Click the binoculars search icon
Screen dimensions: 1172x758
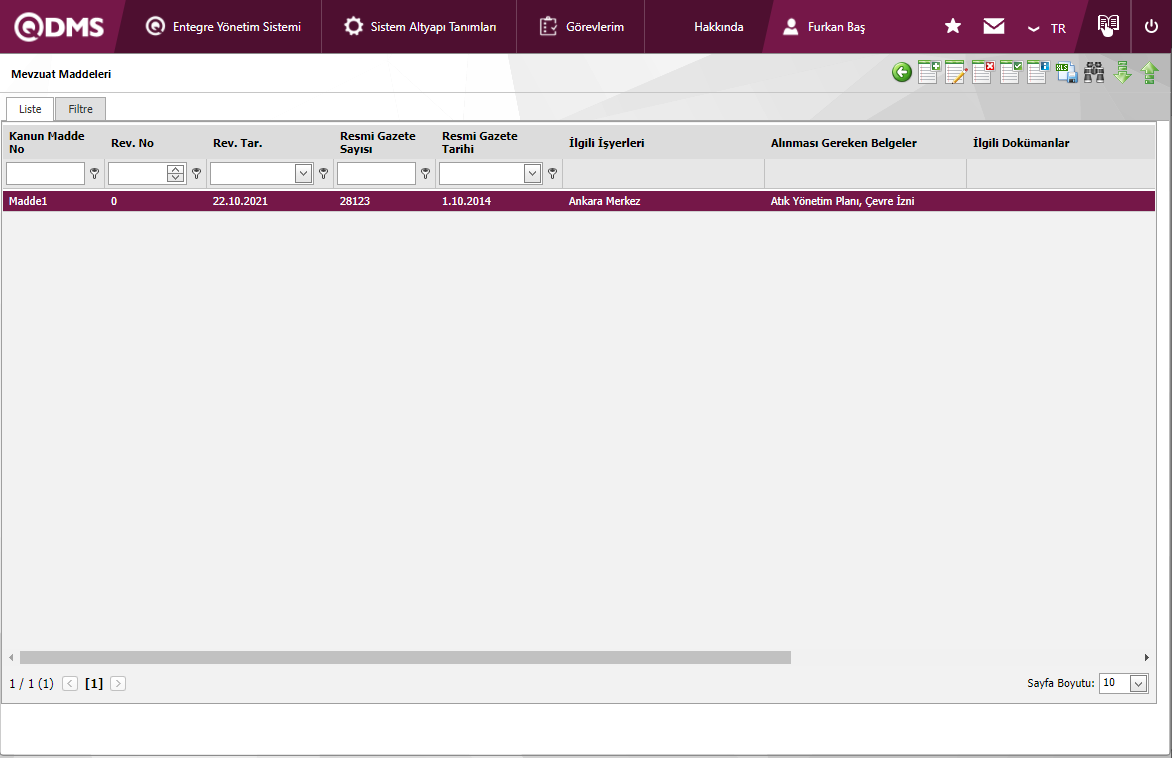[1094, 73]
